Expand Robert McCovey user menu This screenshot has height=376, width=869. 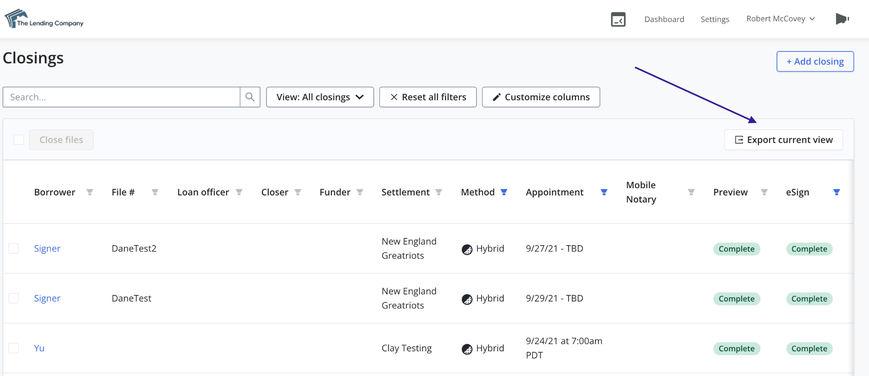click(x=780, y=19)
